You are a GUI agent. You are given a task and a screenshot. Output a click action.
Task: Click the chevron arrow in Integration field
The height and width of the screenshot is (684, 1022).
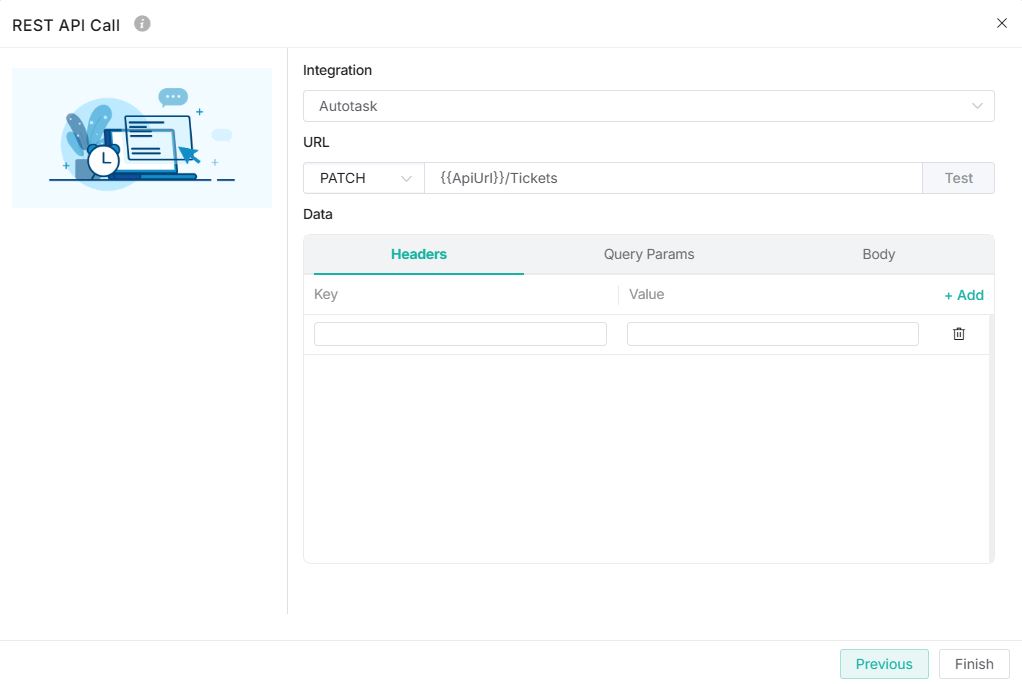coord(977,106)
